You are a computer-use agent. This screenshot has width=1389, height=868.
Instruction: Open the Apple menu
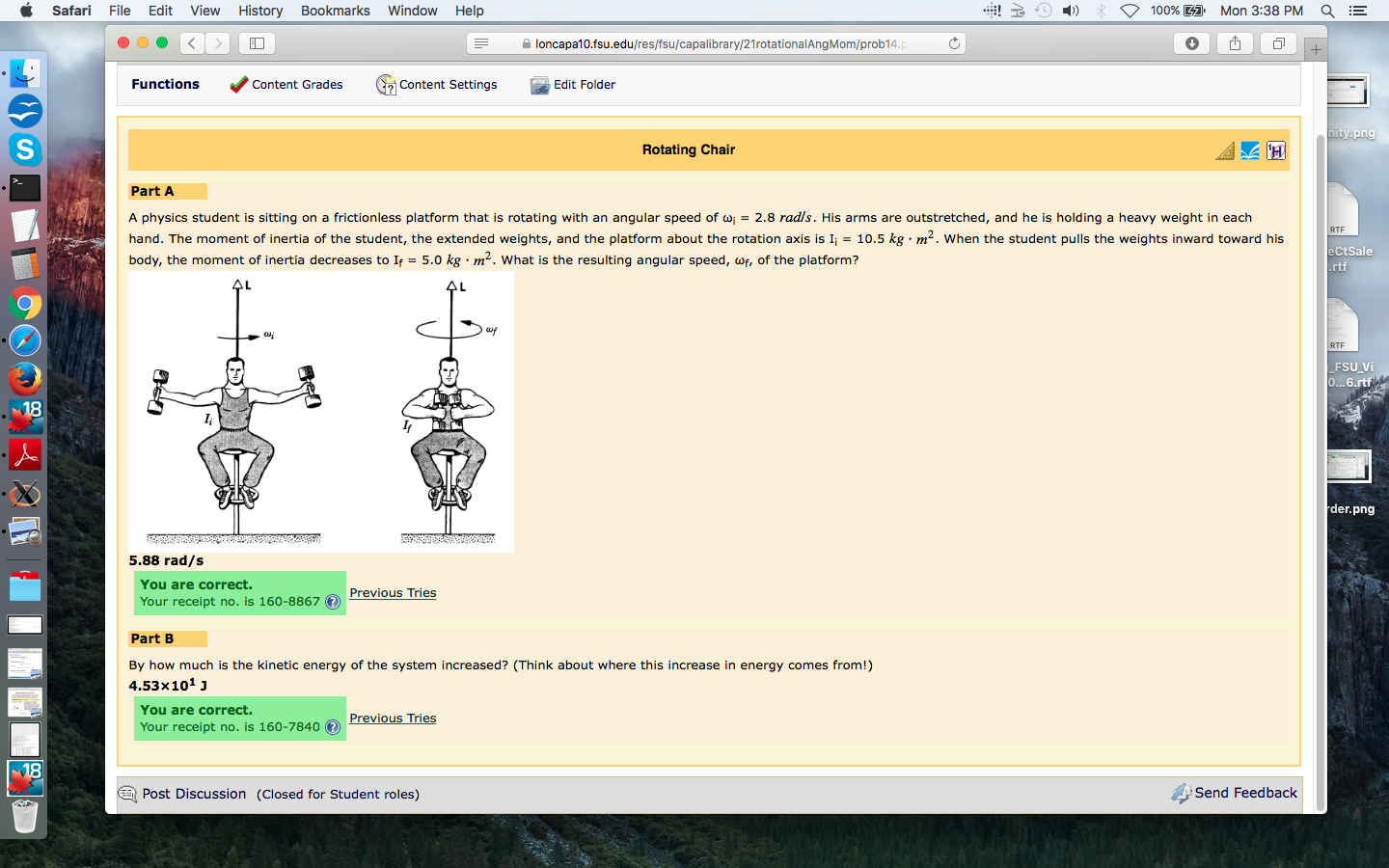pos(26,11)
